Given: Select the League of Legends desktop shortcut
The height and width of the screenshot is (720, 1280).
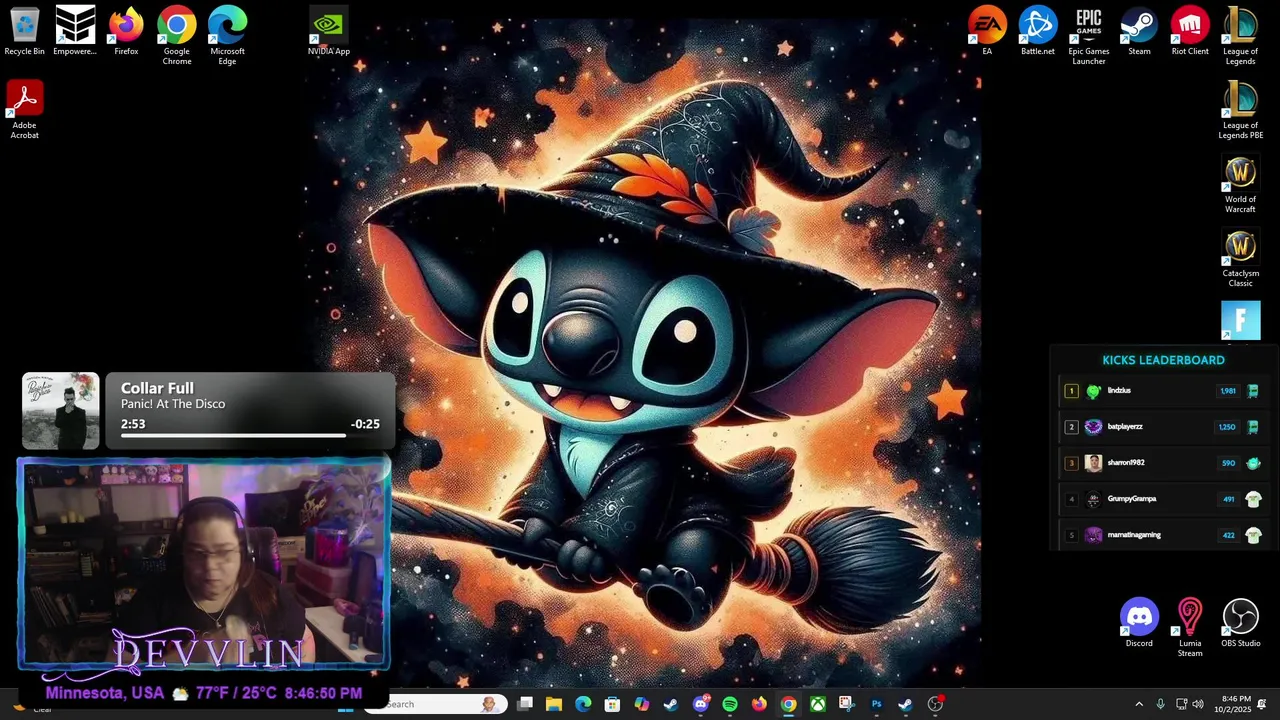Looking at the screenshot, I should pos(1240,35).
